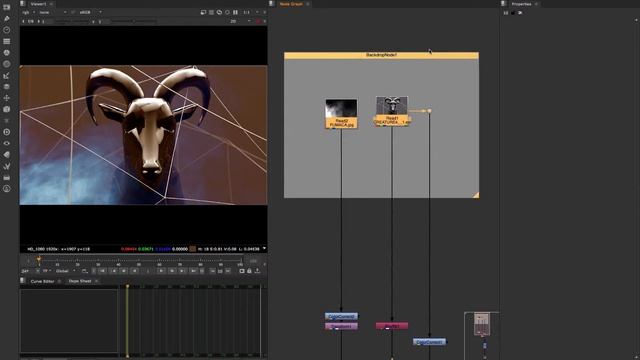Pause viewer updates with the pause icon
This screenshot has height=360, width=640.
pyautogui.click(x=236, y=13)
